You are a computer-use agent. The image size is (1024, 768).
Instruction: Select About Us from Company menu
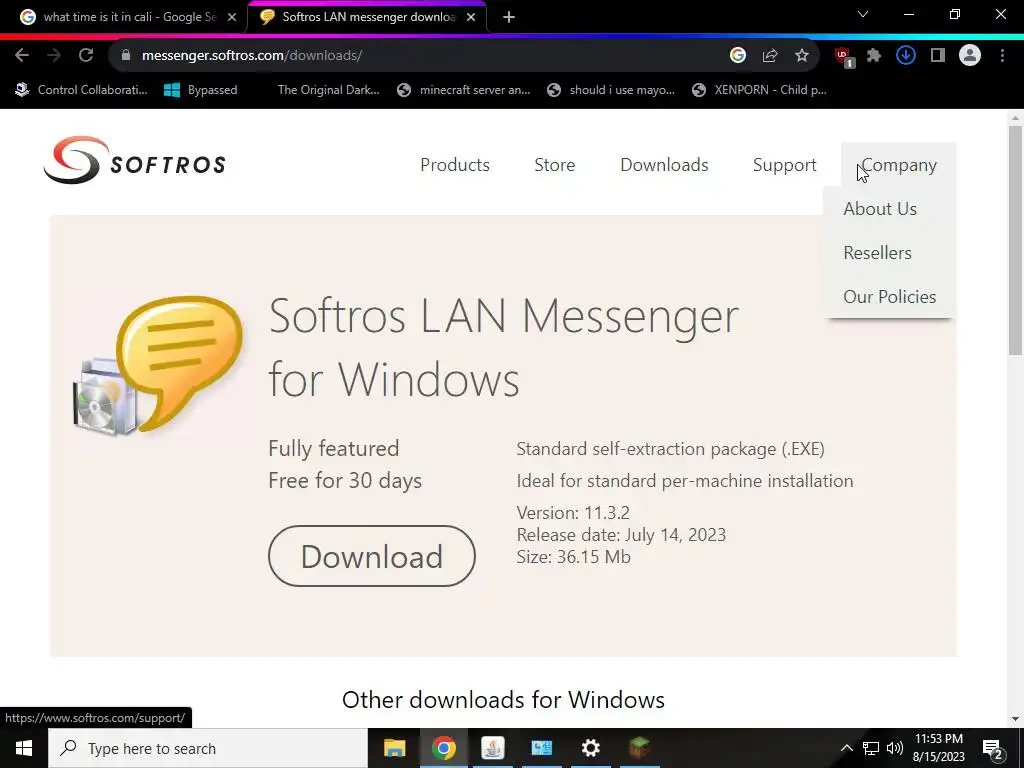pos(880,209)
